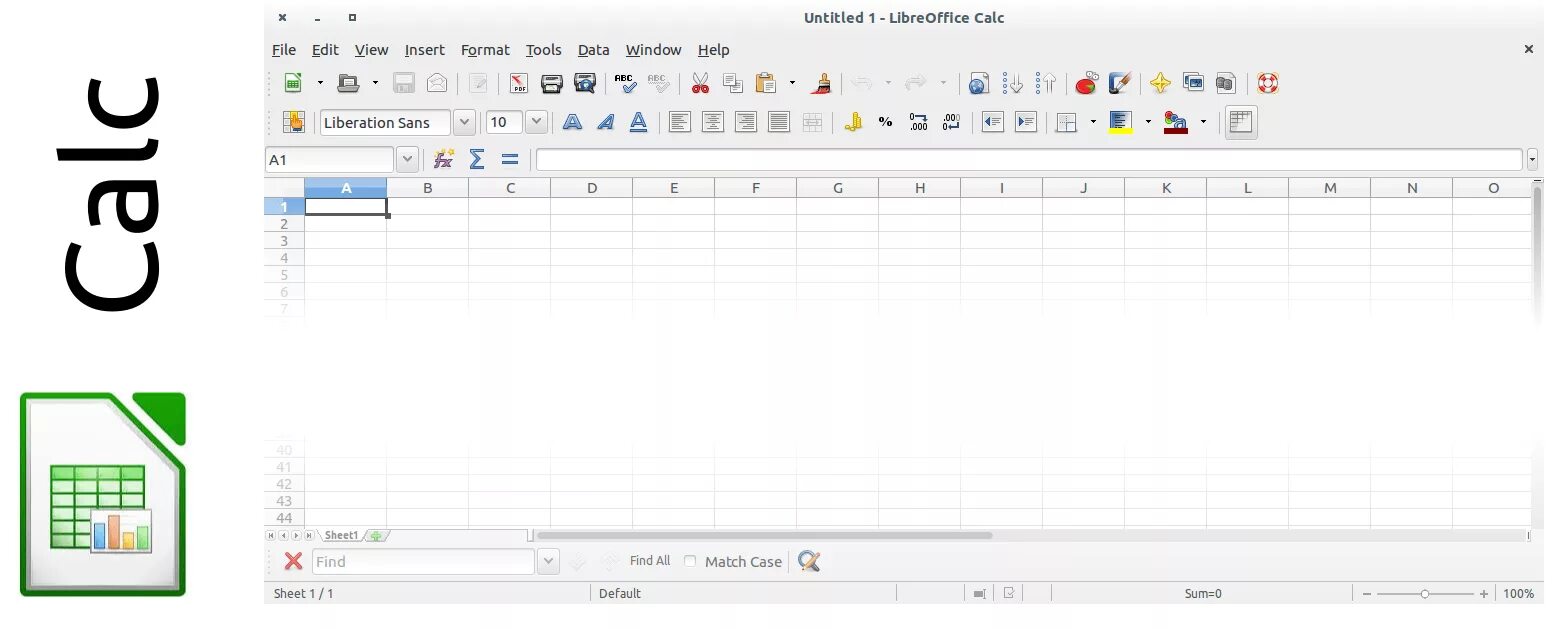Apply dark red font color
Image resolution: width=1553 pixels, height=629 pixels.
click(x=1176, y=122)
